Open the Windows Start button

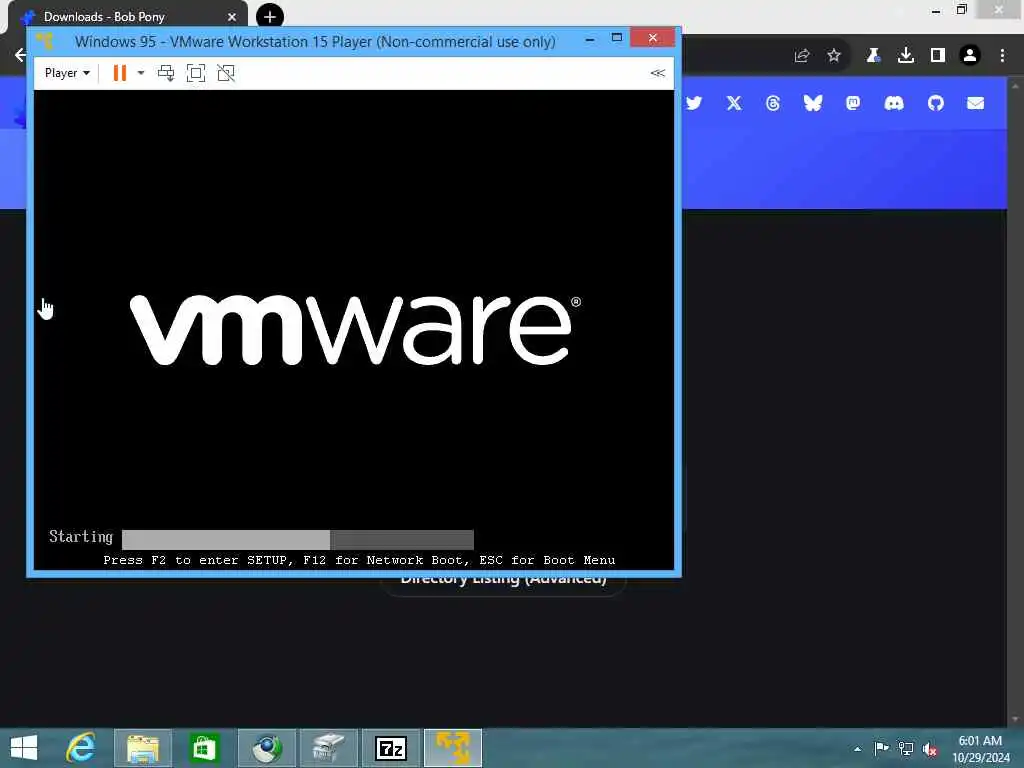(24, 748)
